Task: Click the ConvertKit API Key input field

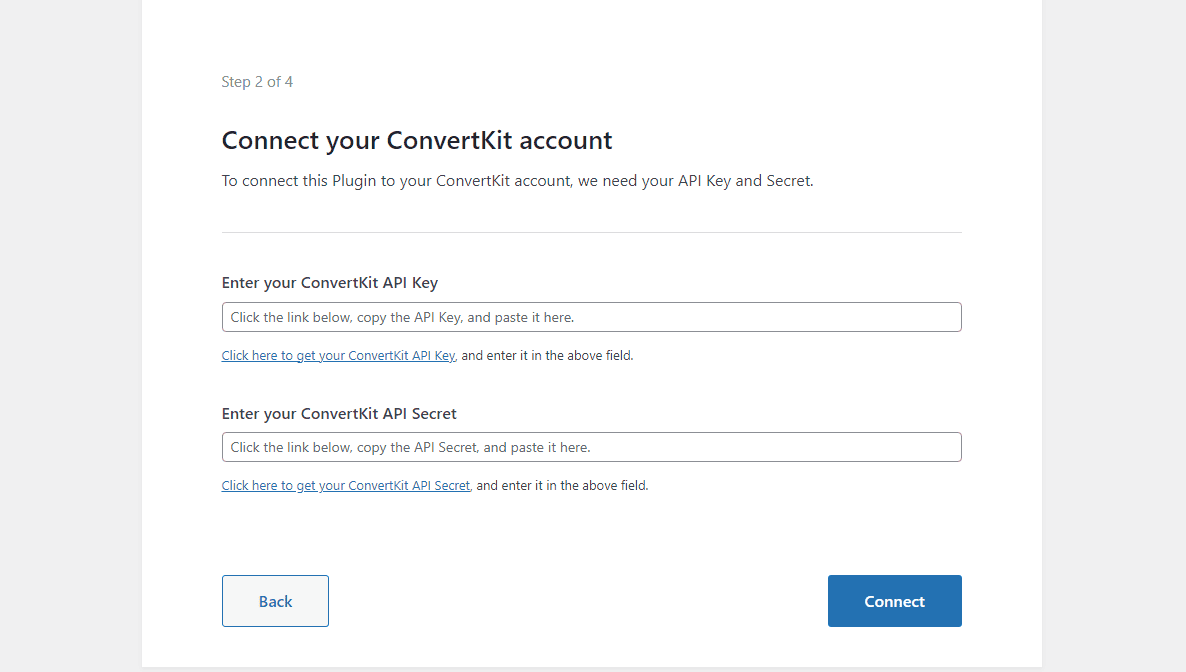Action: click(x=591, y=317)
